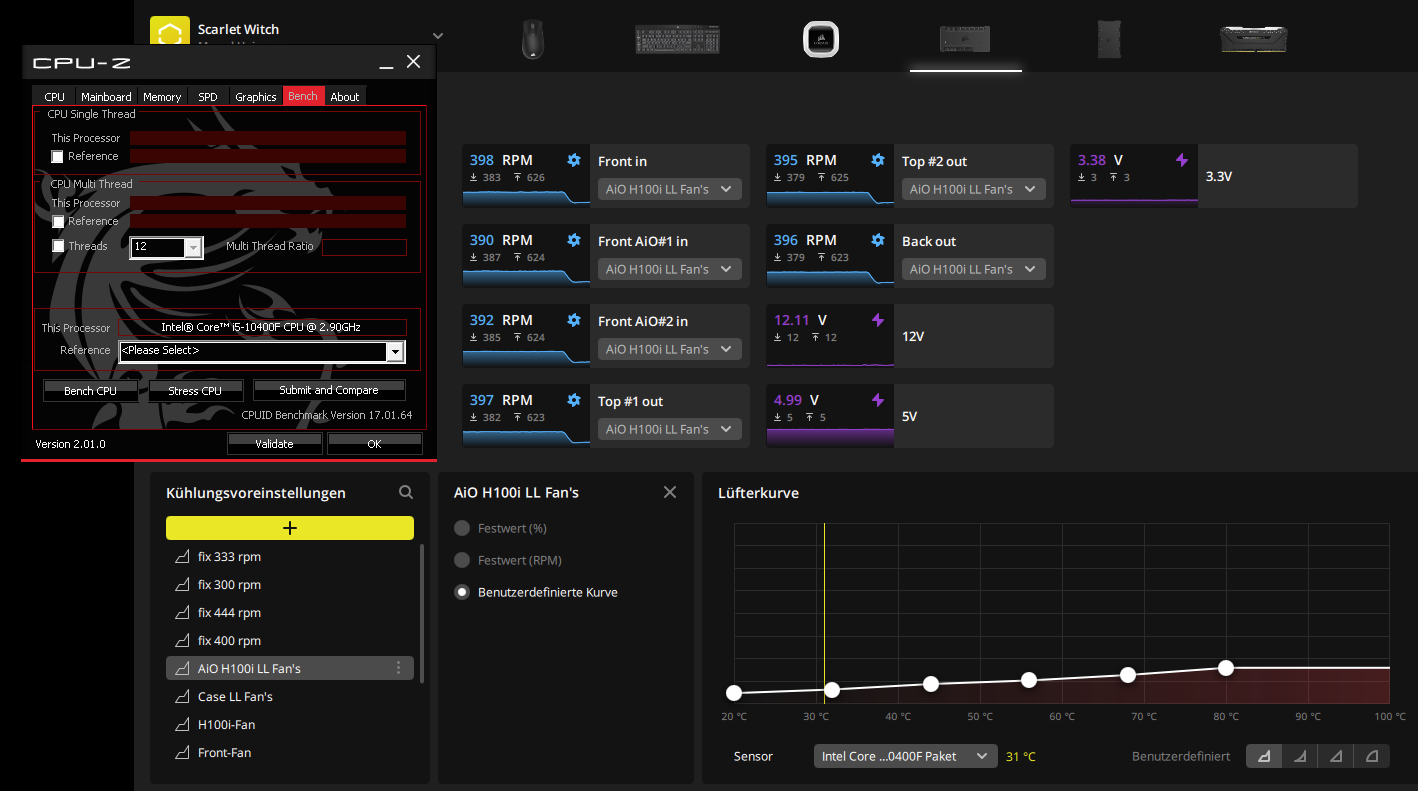Open the Top #1 out preset dropdown
This screenshot has height=791, width=1418.
coord(670,429)
